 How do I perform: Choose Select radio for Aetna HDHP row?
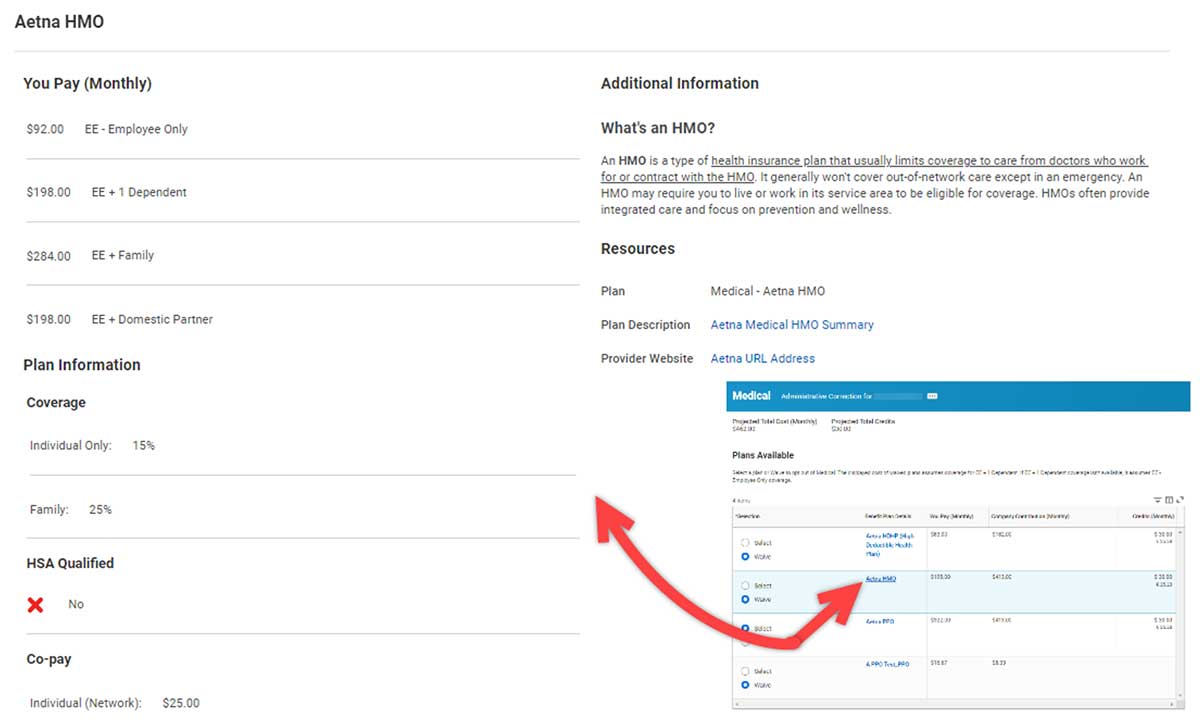coord(745,543)
